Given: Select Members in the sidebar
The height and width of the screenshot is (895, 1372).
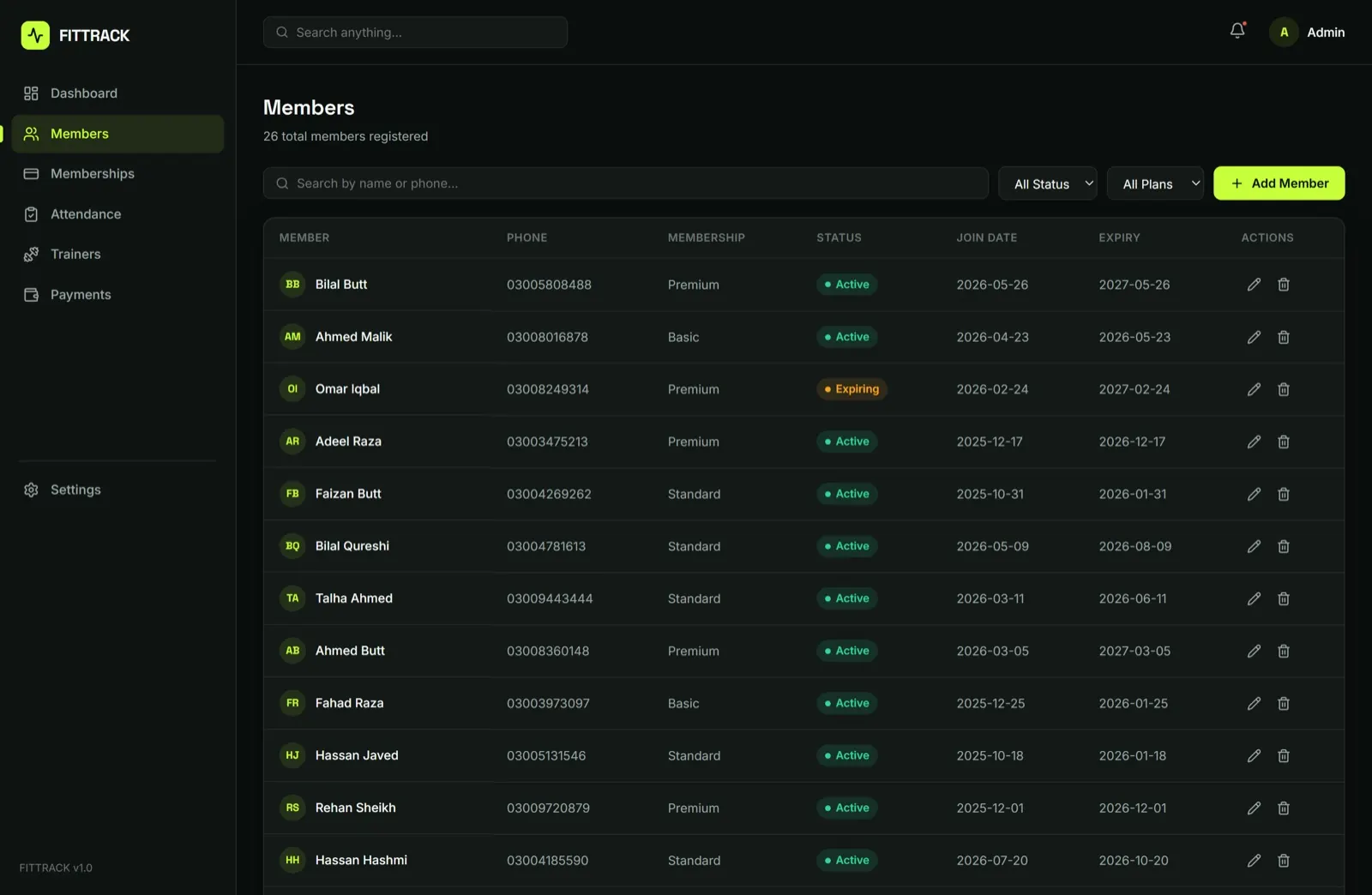Looking at the screenshot, I should pyautogui.click(x=117, y=134).
